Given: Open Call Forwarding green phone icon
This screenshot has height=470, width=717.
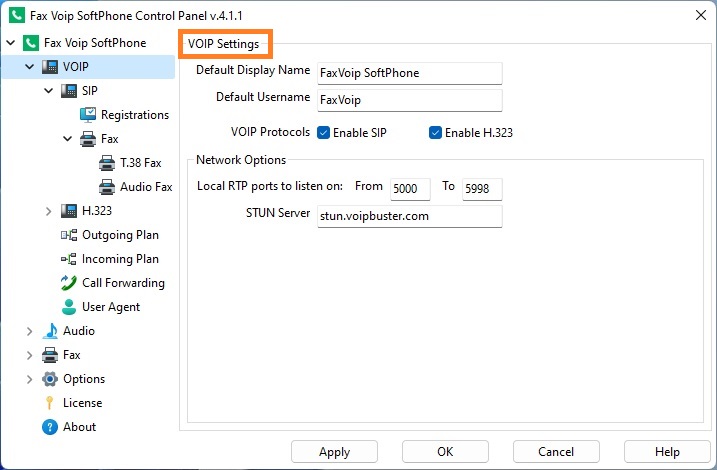Looking at the screenshot, I should (69, 283).
